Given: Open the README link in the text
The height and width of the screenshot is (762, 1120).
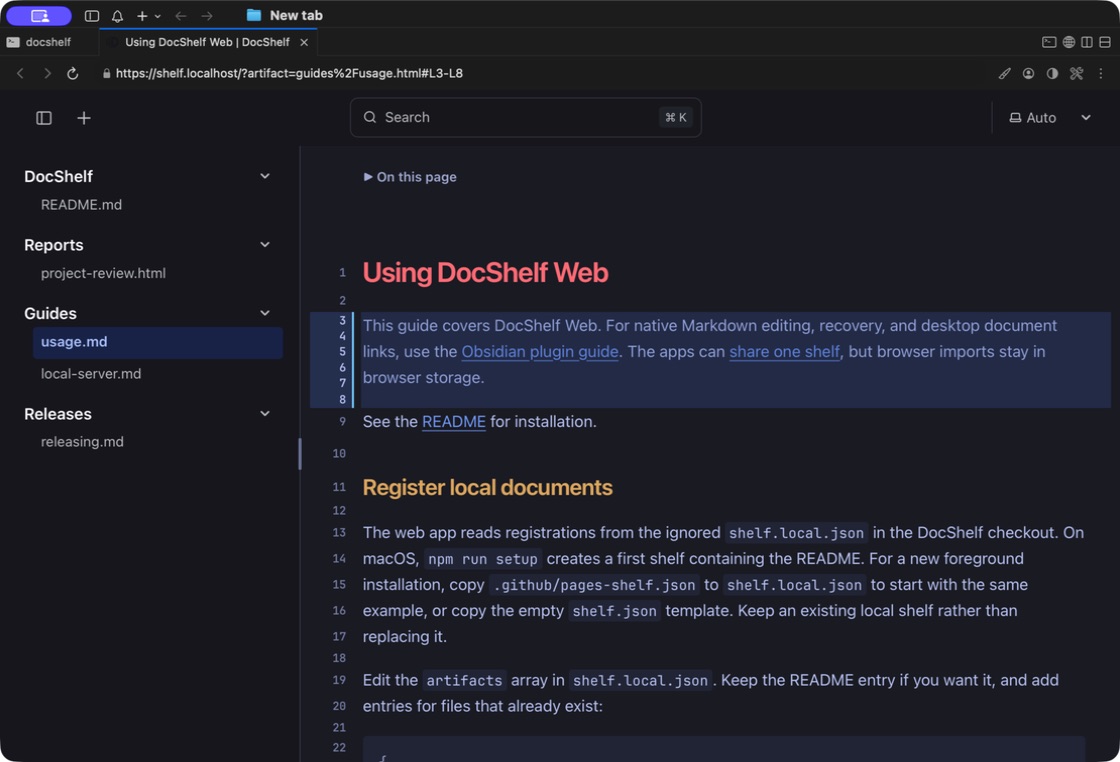Looking at the screenshot, I should pos(454,422).
